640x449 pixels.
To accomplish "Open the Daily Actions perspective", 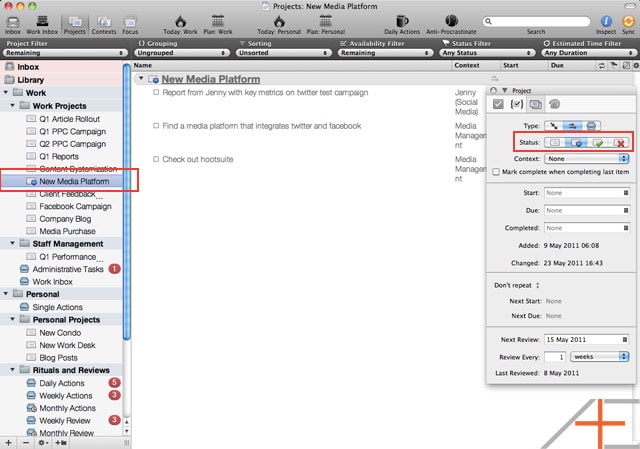I will [402, 25].
